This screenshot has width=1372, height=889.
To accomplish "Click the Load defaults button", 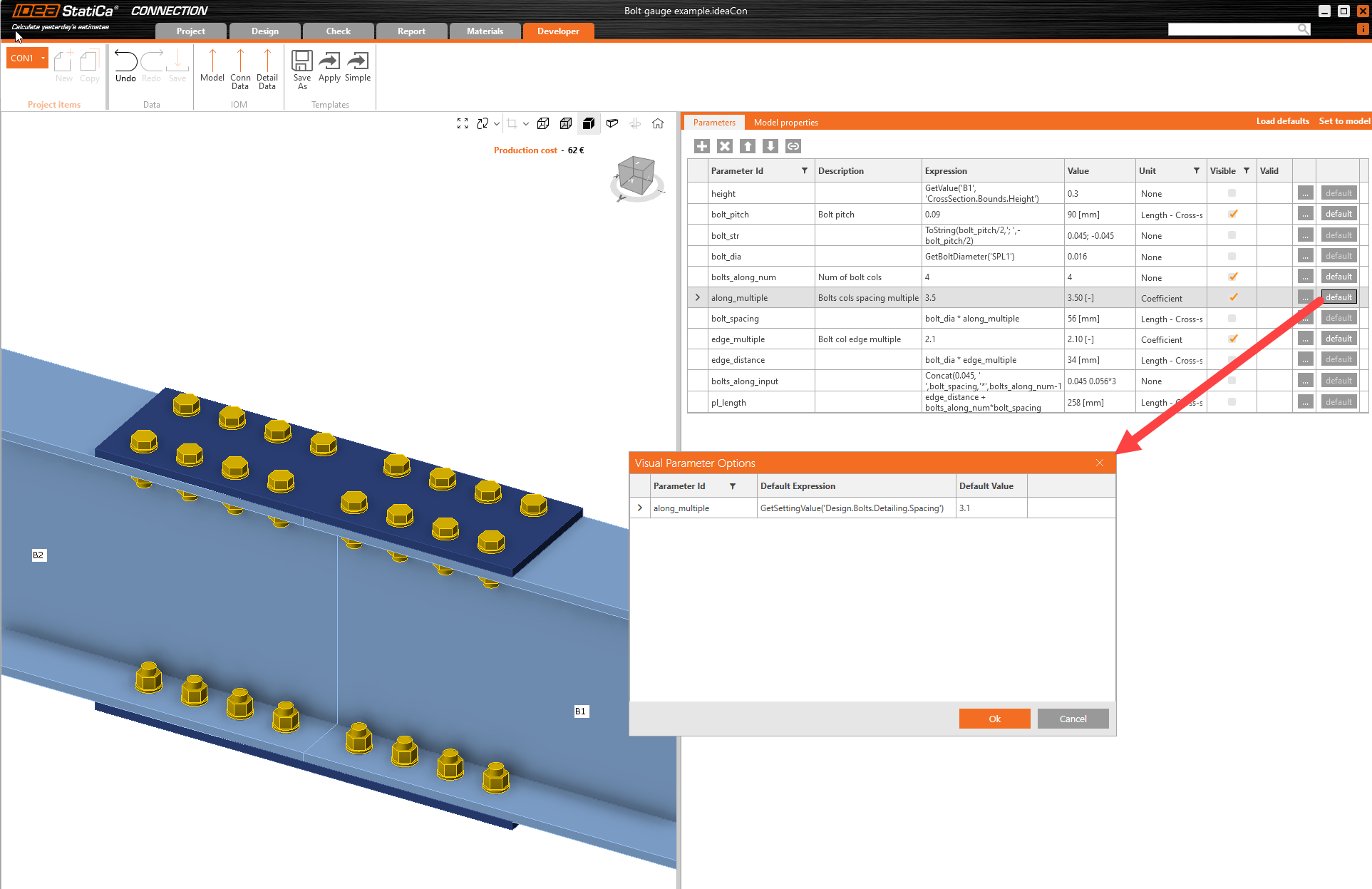I will pyautogui.click(x=1282, y=120).
